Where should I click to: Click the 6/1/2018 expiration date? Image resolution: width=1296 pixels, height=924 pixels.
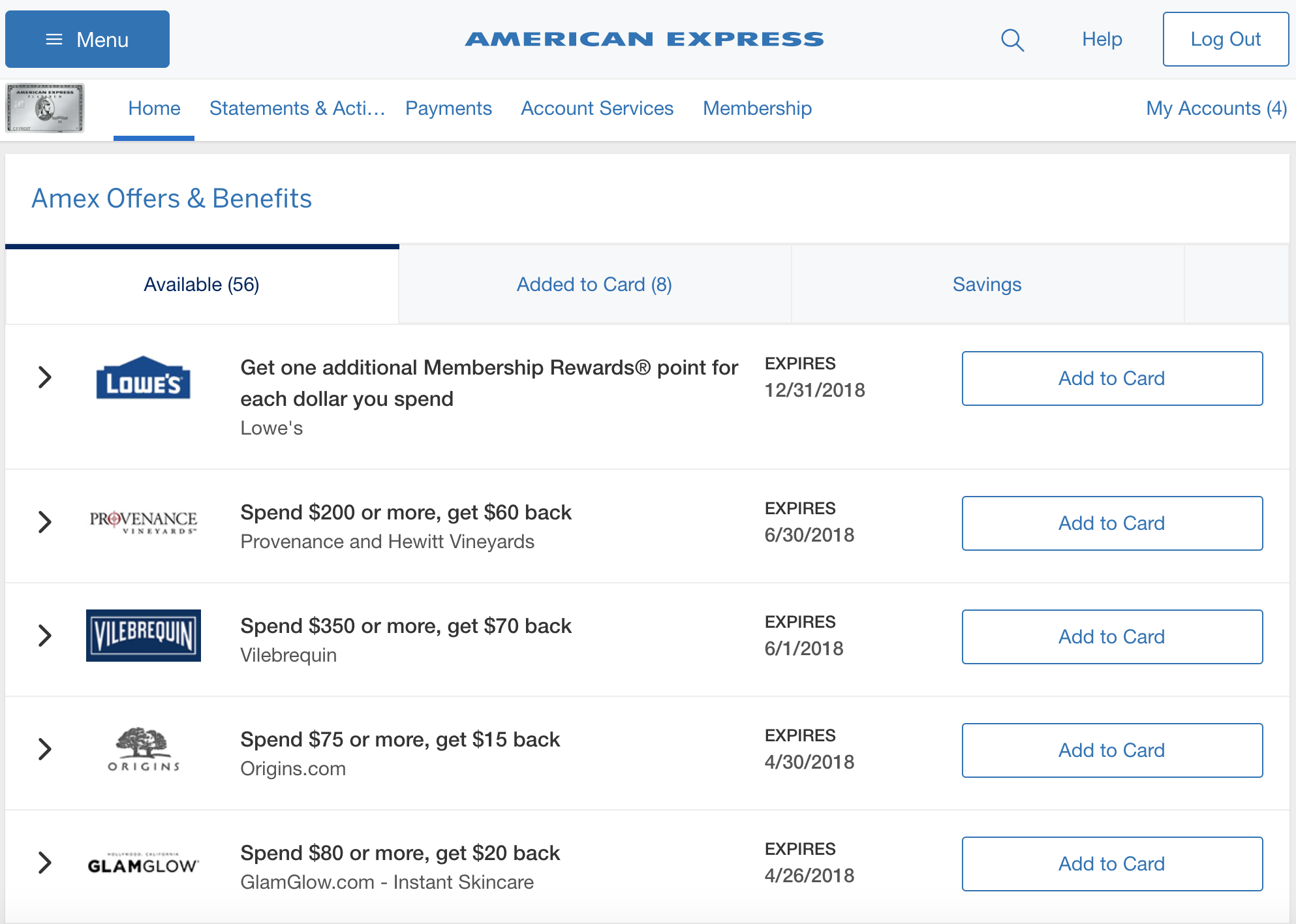(804, 649)
